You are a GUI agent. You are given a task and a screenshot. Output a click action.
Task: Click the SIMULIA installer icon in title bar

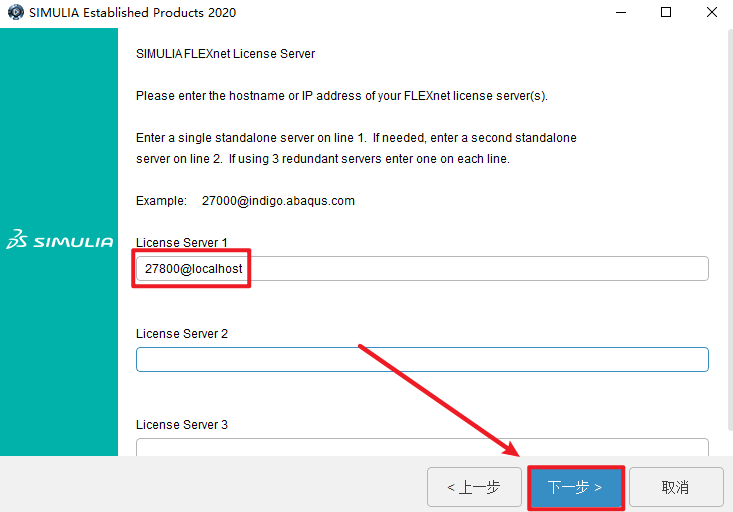tap(14, 13)
